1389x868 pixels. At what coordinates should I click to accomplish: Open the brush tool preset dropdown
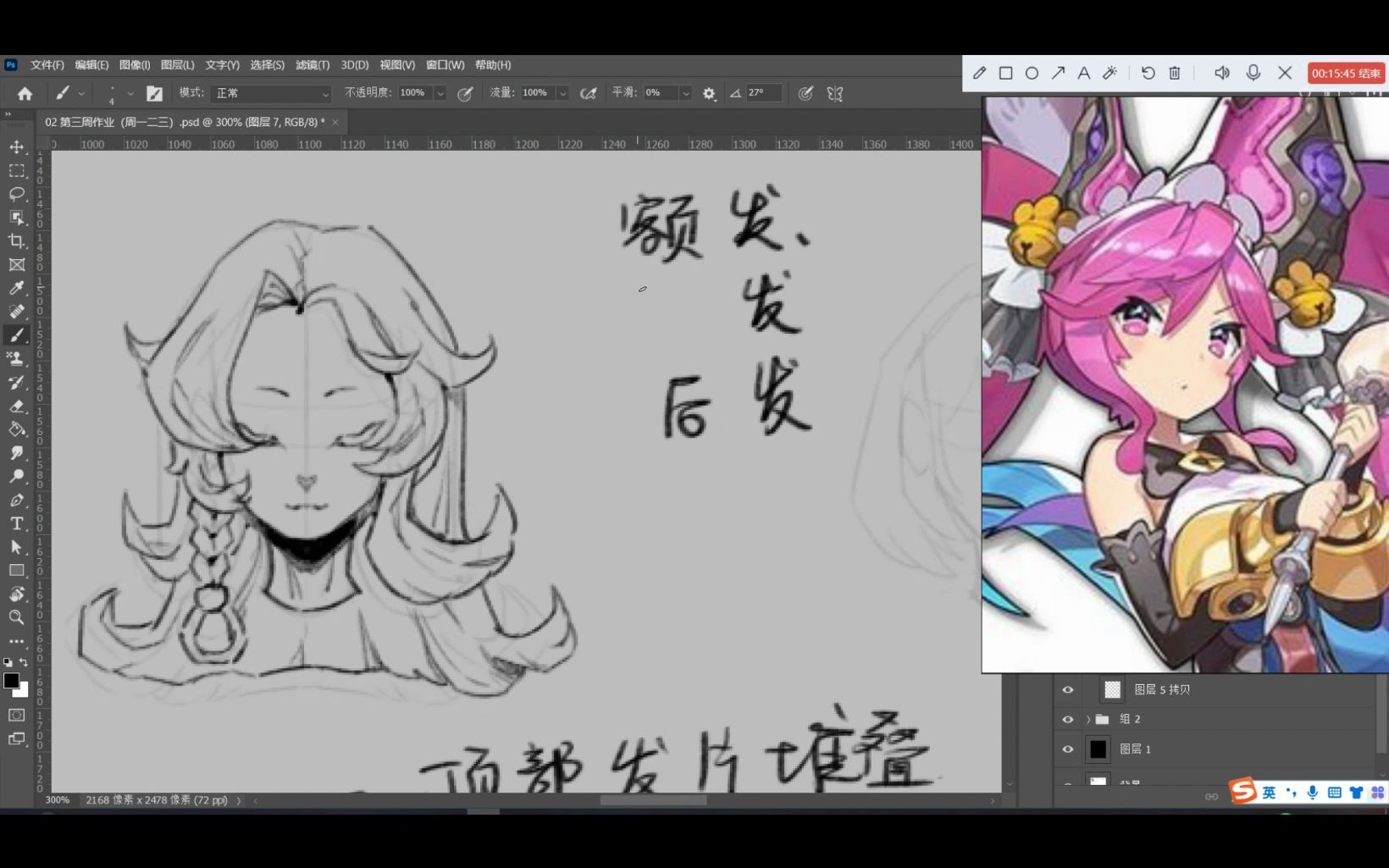point(81,93)
